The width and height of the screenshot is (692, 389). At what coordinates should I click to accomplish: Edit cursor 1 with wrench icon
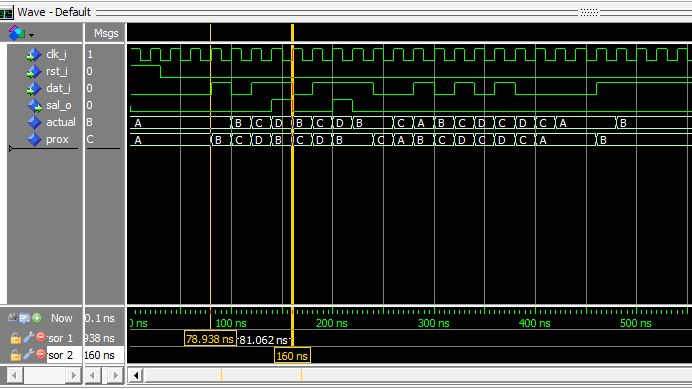click(x=28, y=338)
